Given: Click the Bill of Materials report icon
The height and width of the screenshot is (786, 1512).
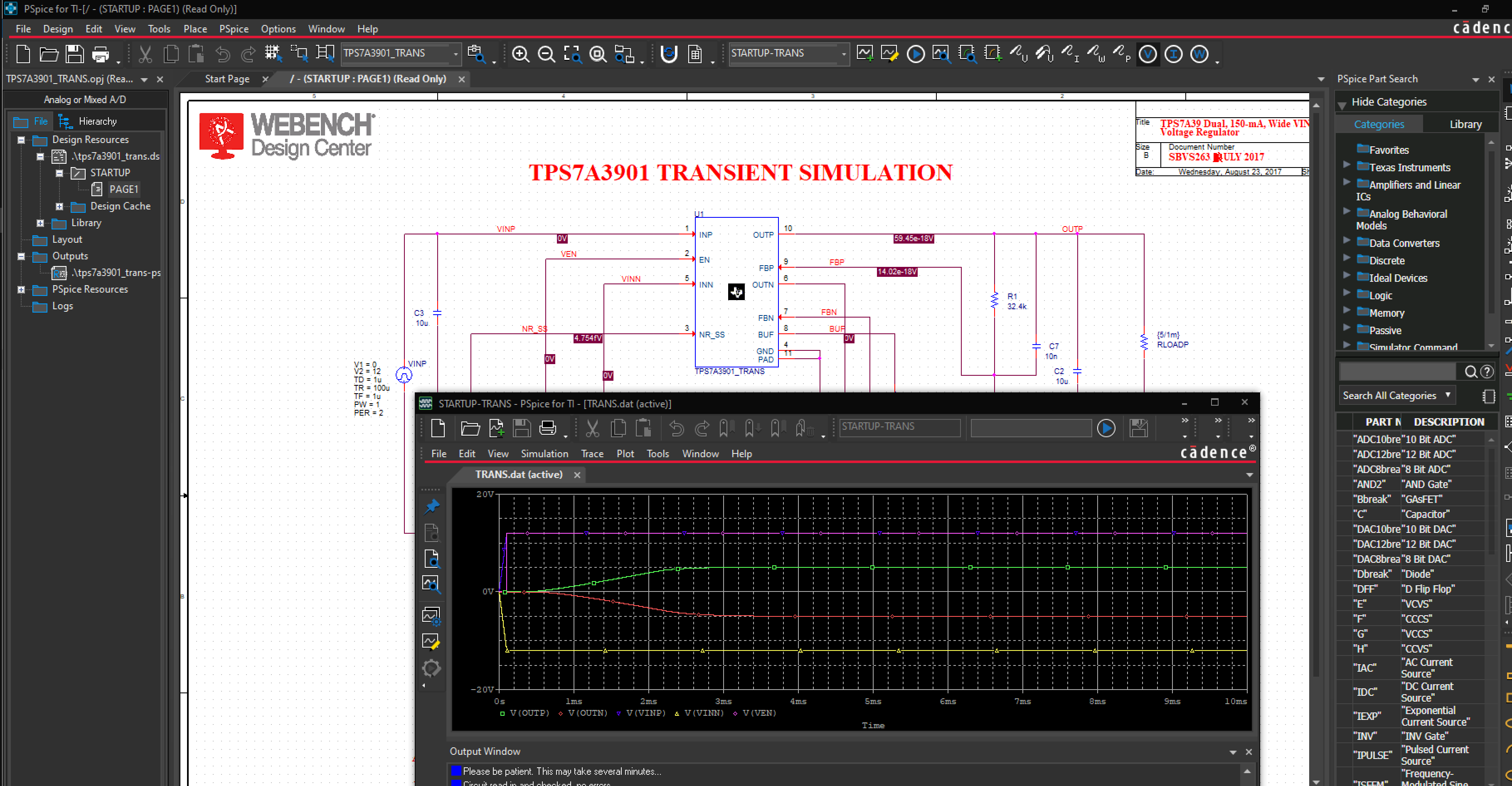Looking at the screenshot, I should point(695,54).
